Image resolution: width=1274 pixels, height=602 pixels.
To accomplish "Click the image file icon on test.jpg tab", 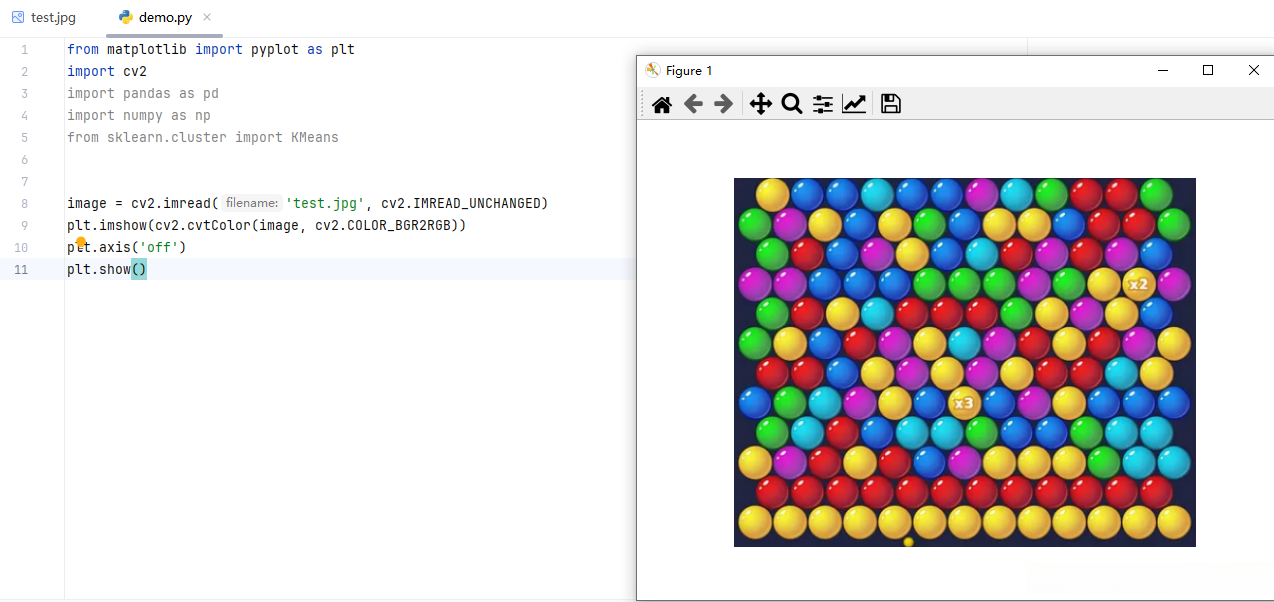I will point(18,18).
